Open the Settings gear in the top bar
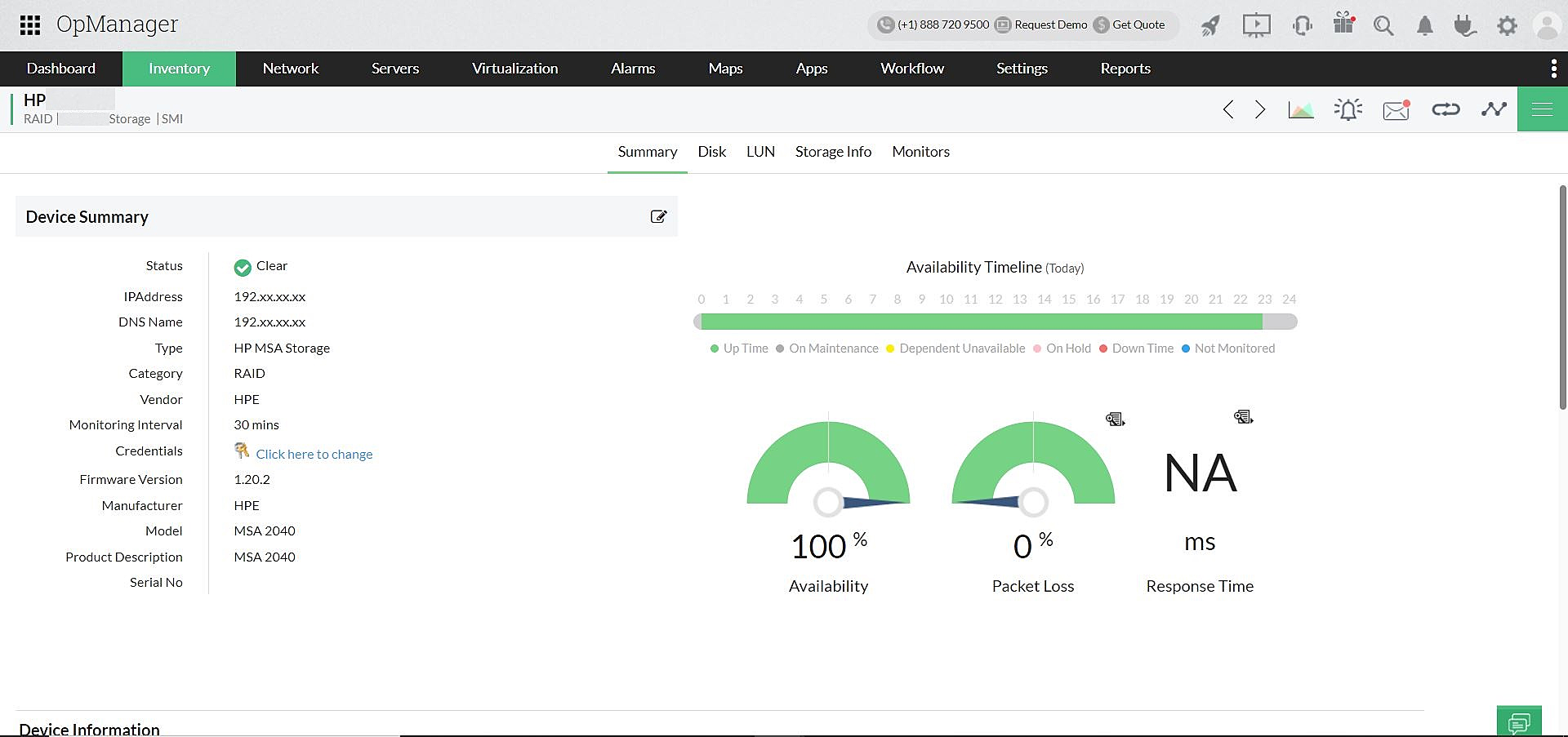1568x737 pixels. coord(1507,25)
